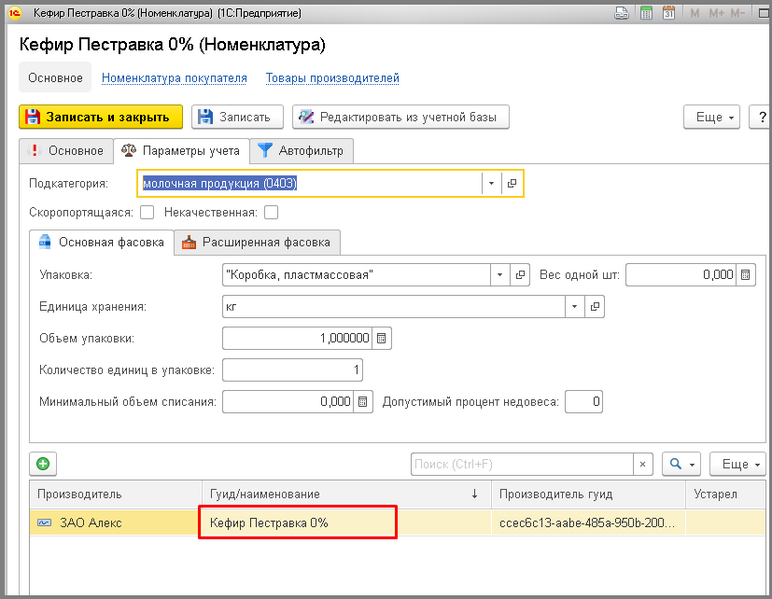Select the ЗАО Алекс table row cell

(116, 523)
